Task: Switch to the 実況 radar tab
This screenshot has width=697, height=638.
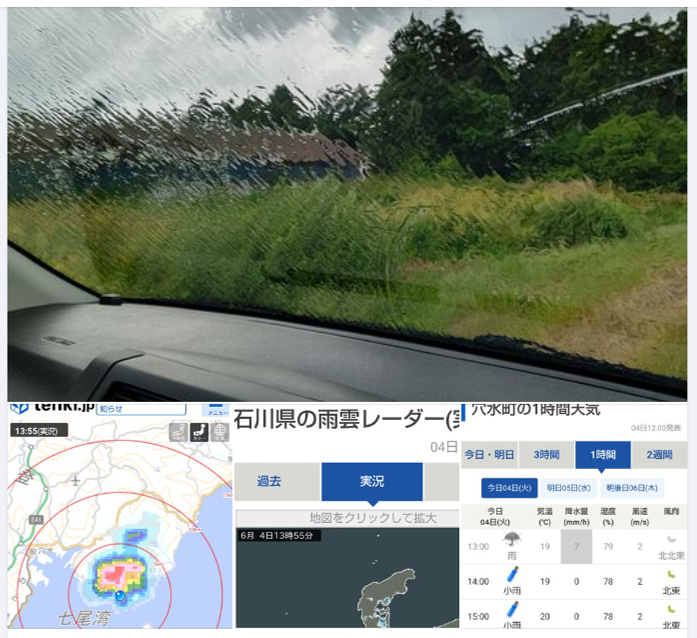Action: (x=372, y=482)
